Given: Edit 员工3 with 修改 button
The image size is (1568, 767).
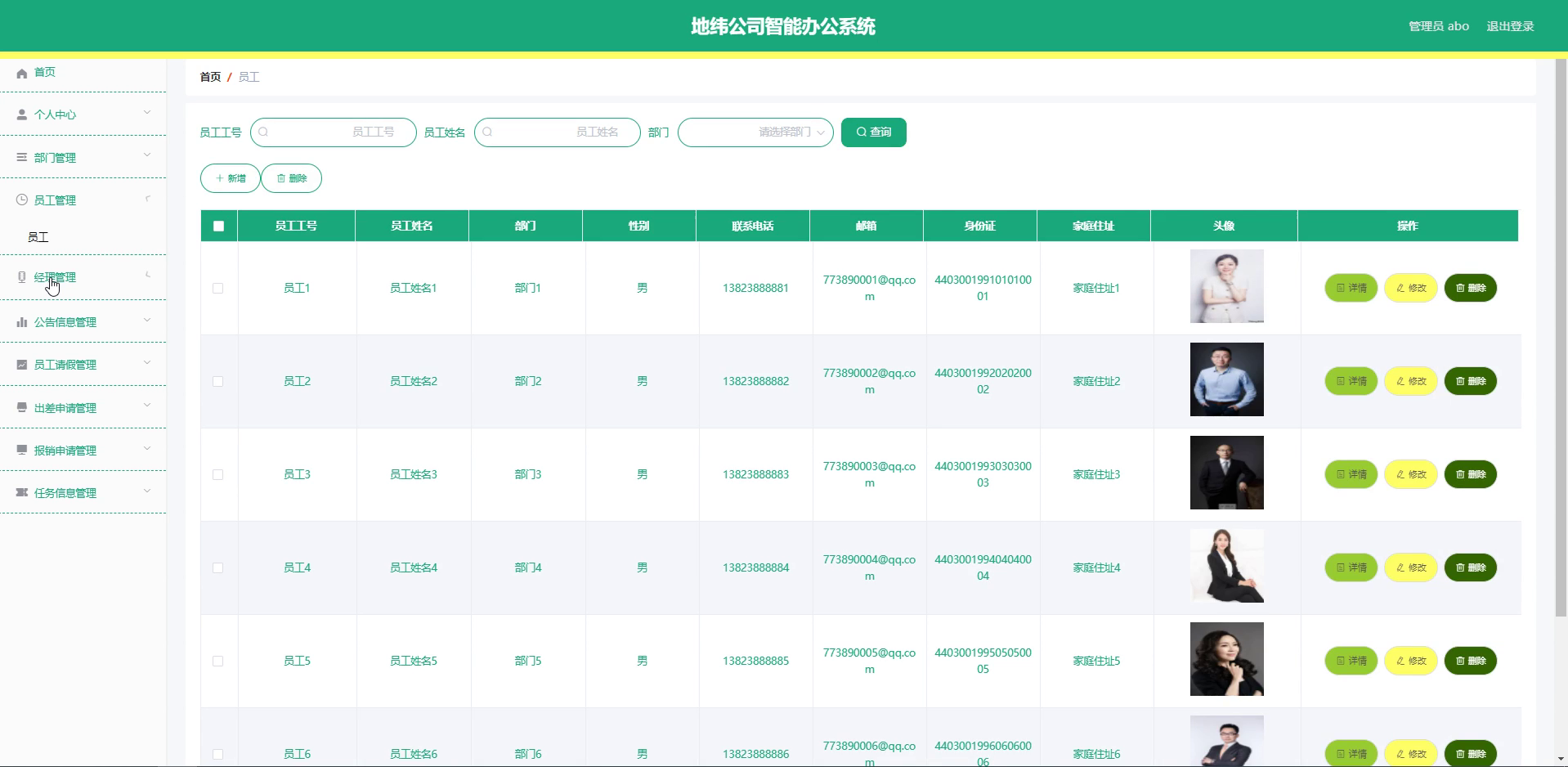Looking at the screenshot, I should (x=1411, y=474).
